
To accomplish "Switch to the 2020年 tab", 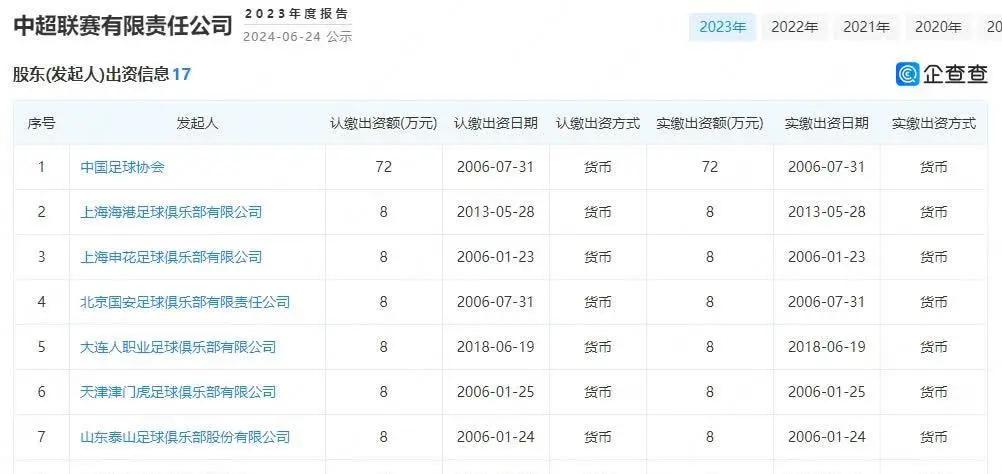I will click(x=938, y=27).
